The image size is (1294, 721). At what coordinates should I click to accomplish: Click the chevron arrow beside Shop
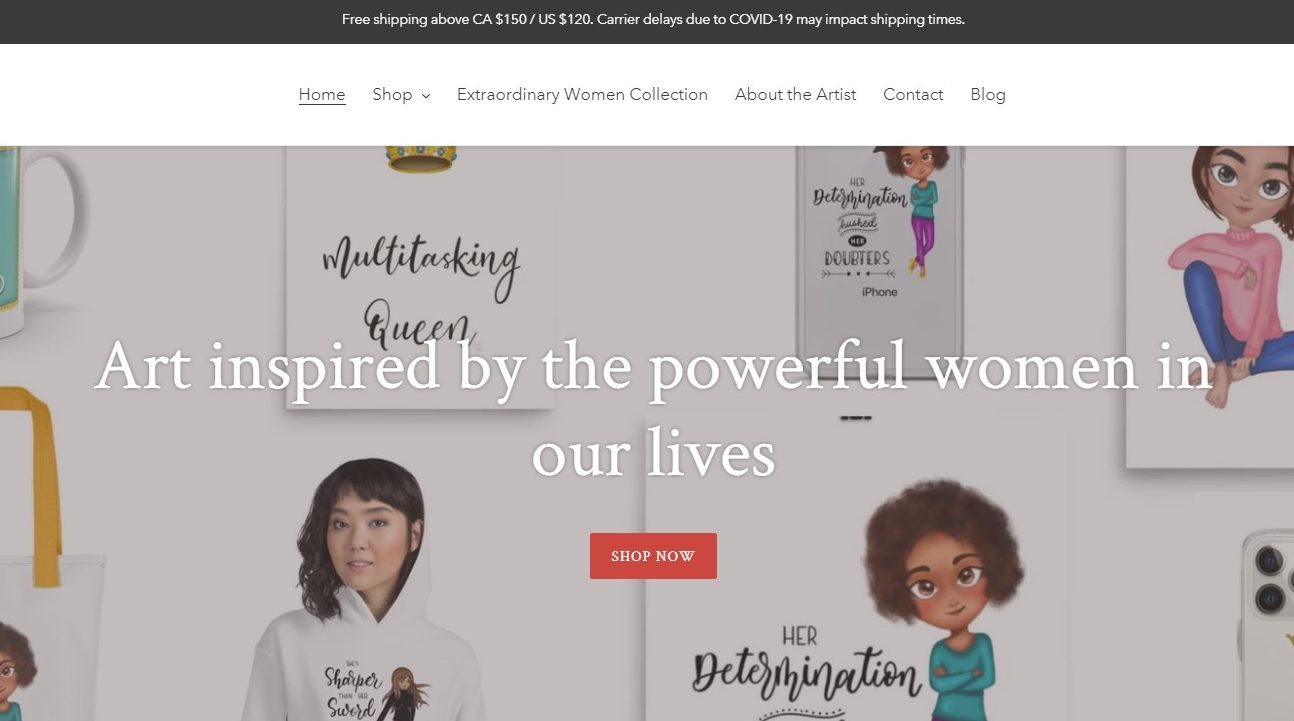coord(425,95)
